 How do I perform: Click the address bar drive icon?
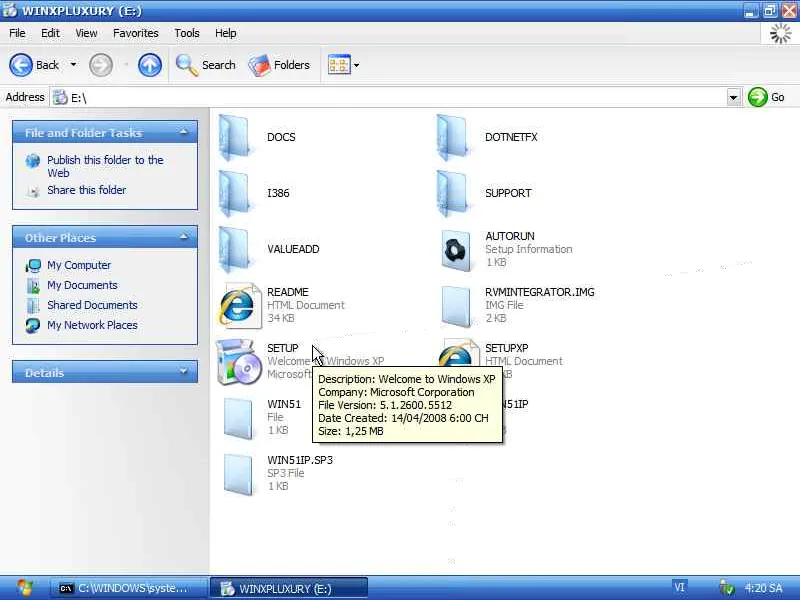(60, 97)
